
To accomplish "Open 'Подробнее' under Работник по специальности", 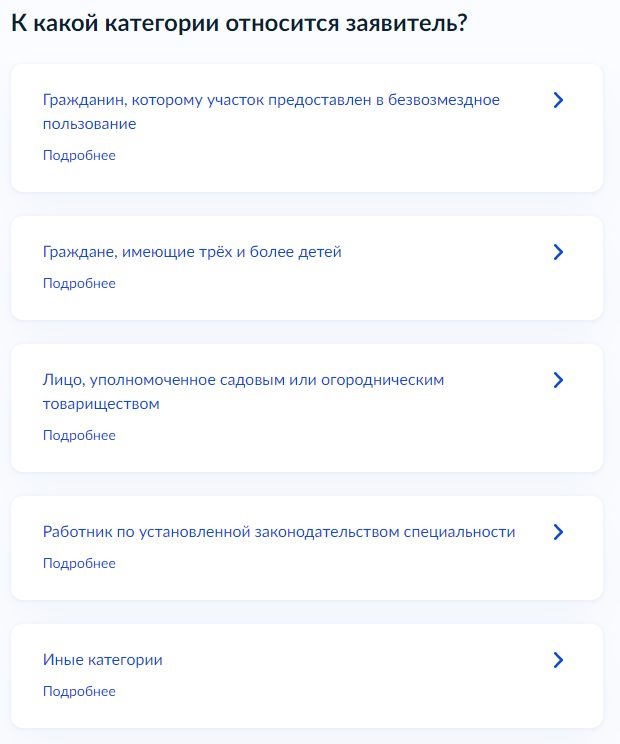I will pyautogui.click(x=79, y=563).
